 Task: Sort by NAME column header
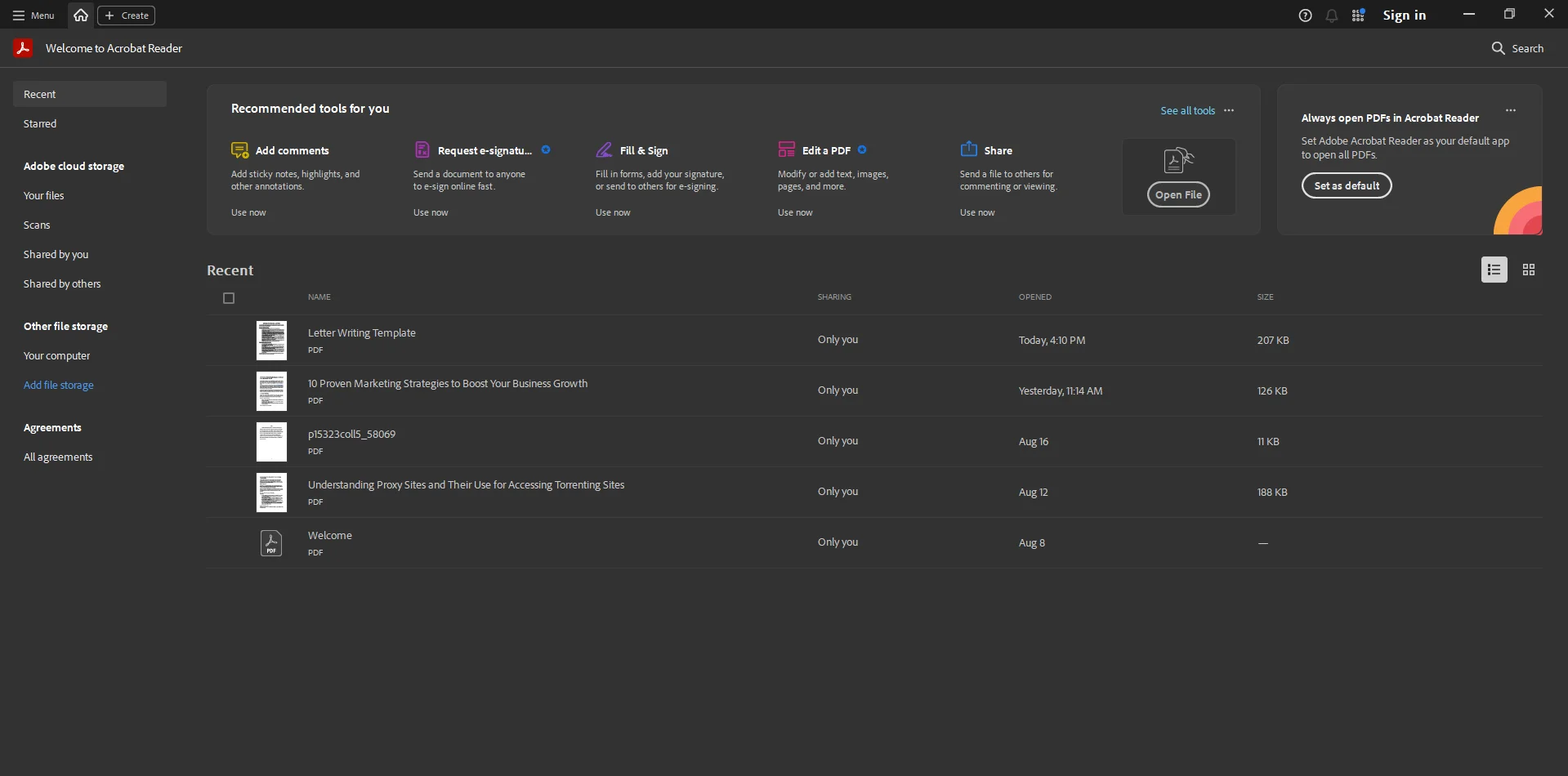(x=319, y=297)
